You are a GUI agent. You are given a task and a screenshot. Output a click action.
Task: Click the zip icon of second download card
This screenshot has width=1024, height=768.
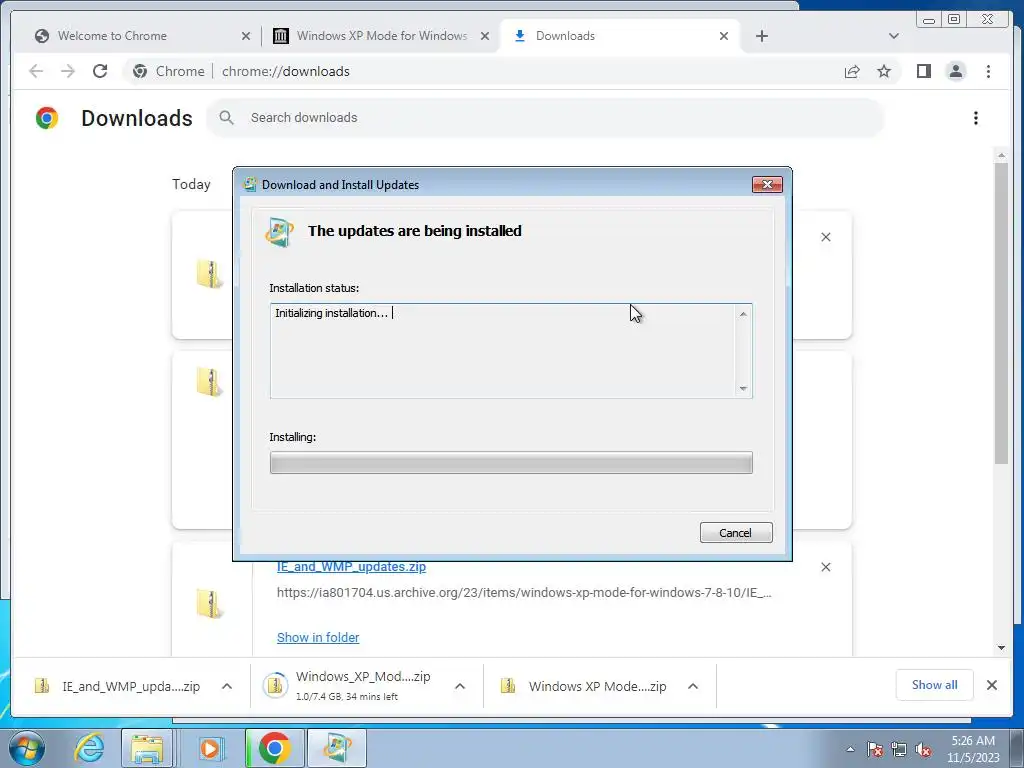tap(209, 382)
